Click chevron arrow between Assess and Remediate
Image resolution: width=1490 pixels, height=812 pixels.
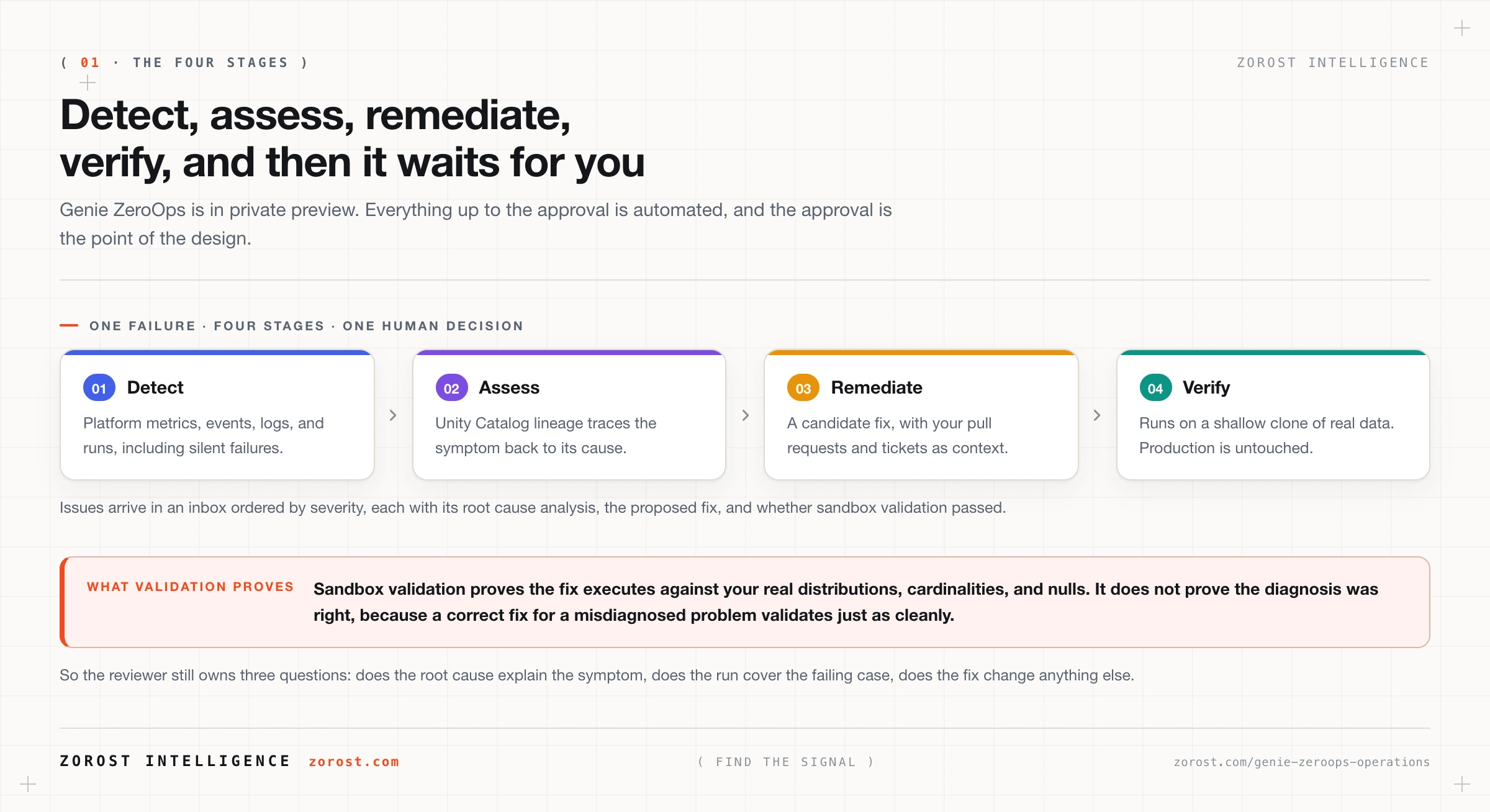[x=746, y=415]
